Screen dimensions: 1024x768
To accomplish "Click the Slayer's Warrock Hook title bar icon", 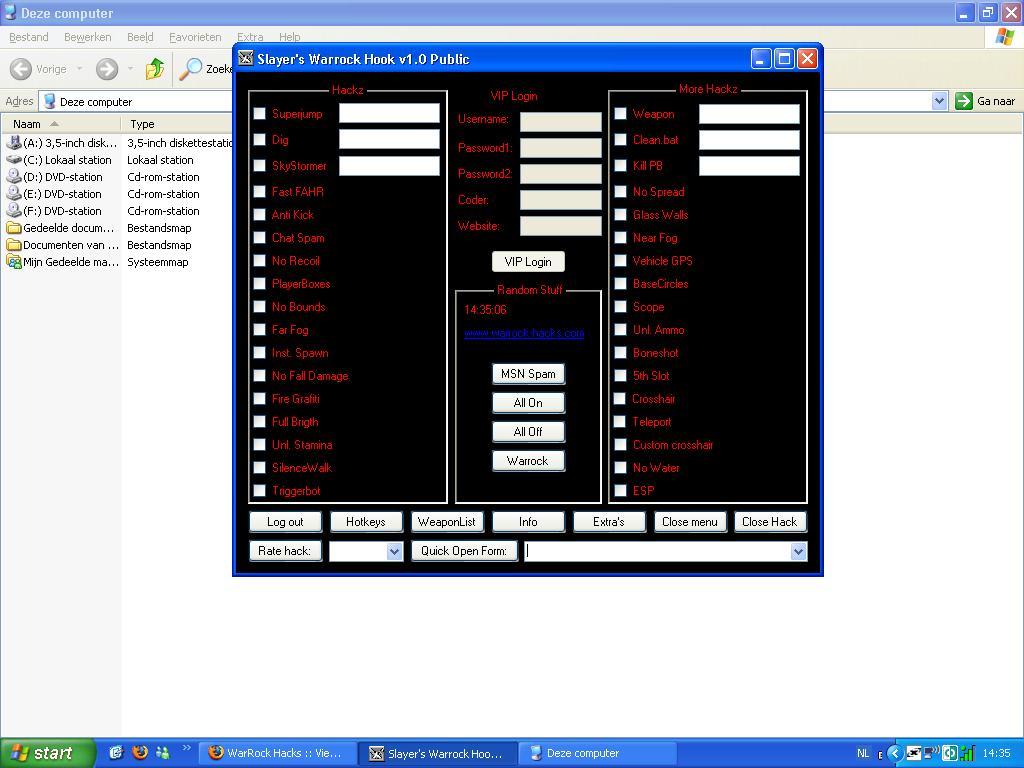I will click(246, 59).
